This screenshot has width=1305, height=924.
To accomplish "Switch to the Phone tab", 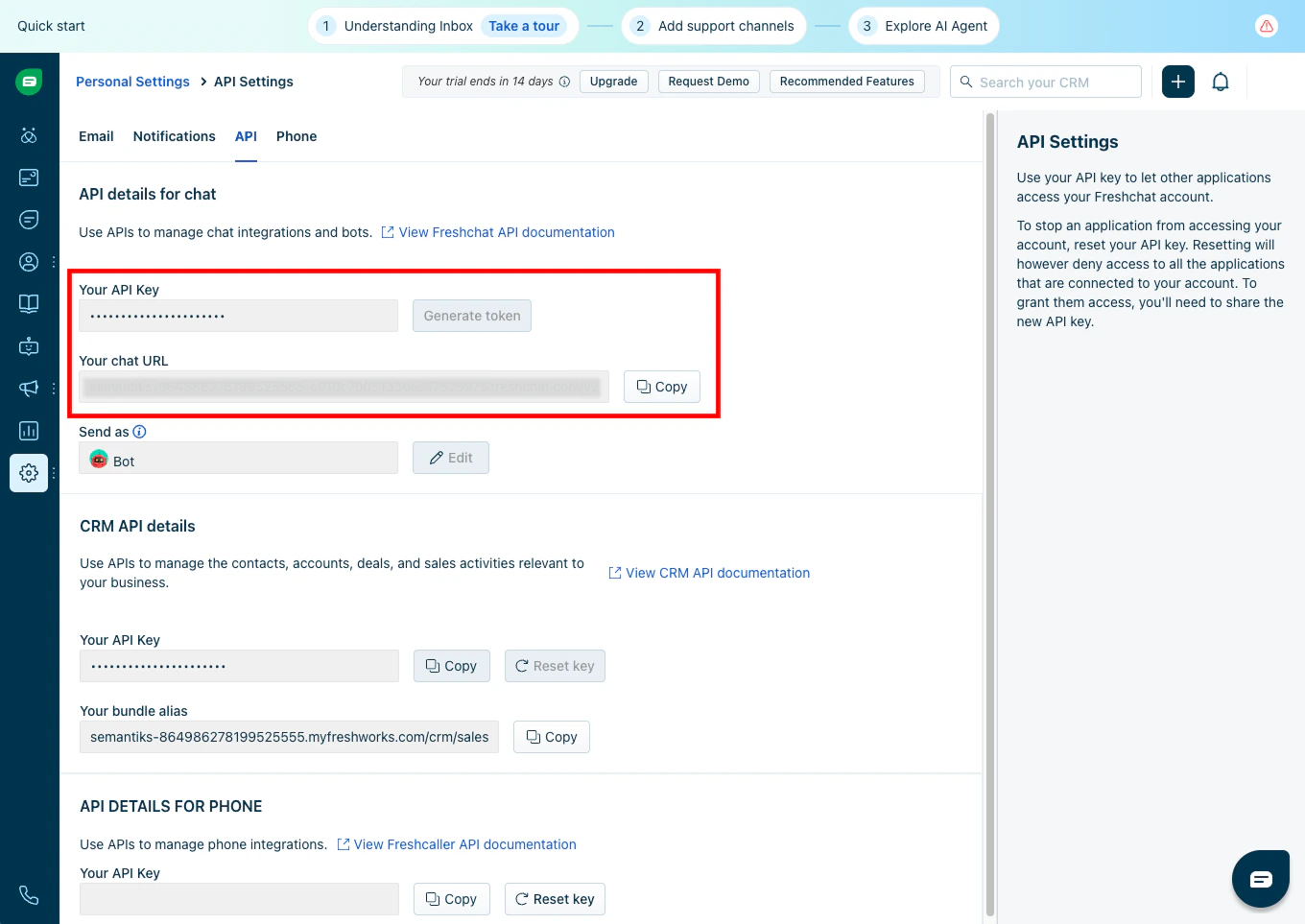I will (x=297, y=136).
